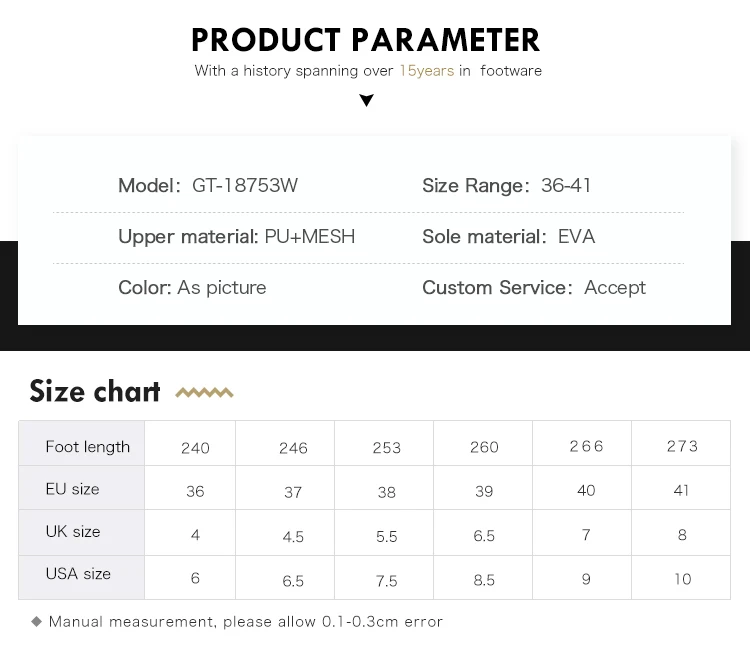Screen dimensions: 750x657
Task: Click the Size Range value 36-41
Action: (566, 185)
